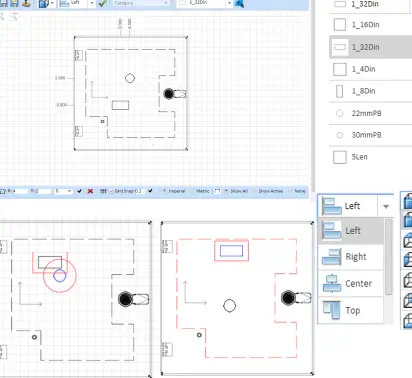Click the green checkmark icon in top toolbar
Viewport: 412px width, 378px height.
click(x=102, y=3)
